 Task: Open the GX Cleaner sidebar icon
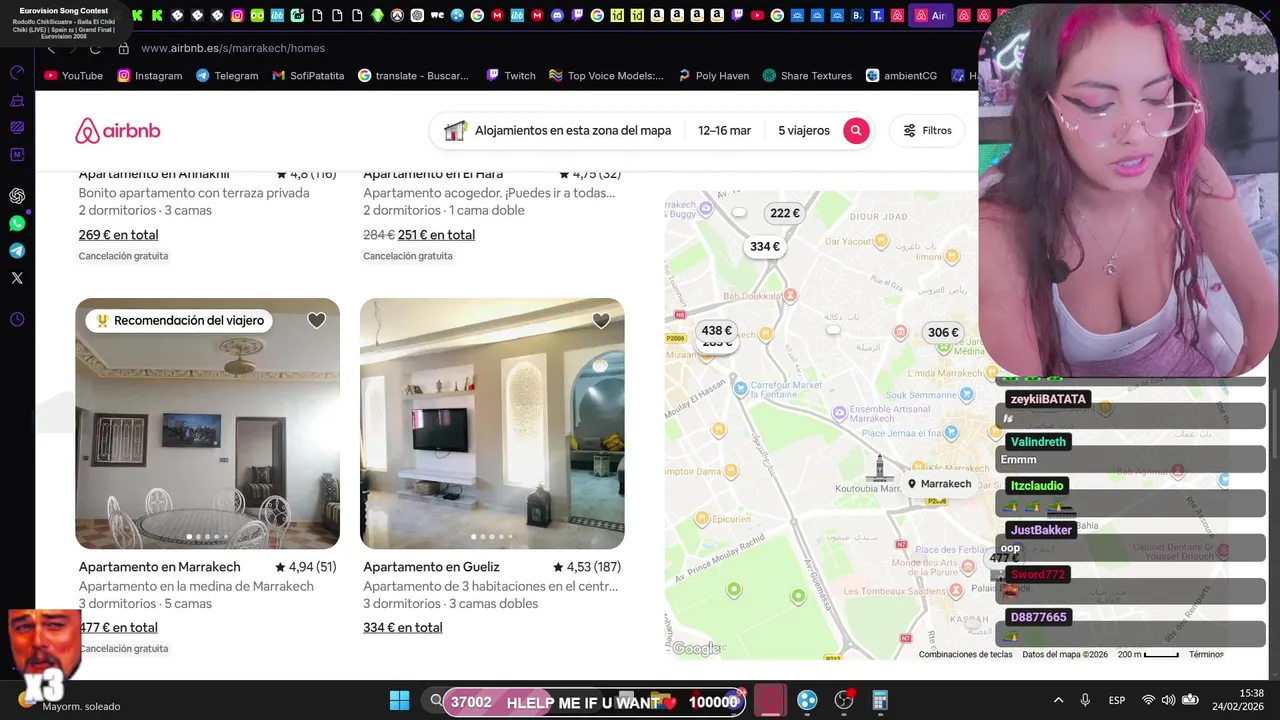point(17,101)
